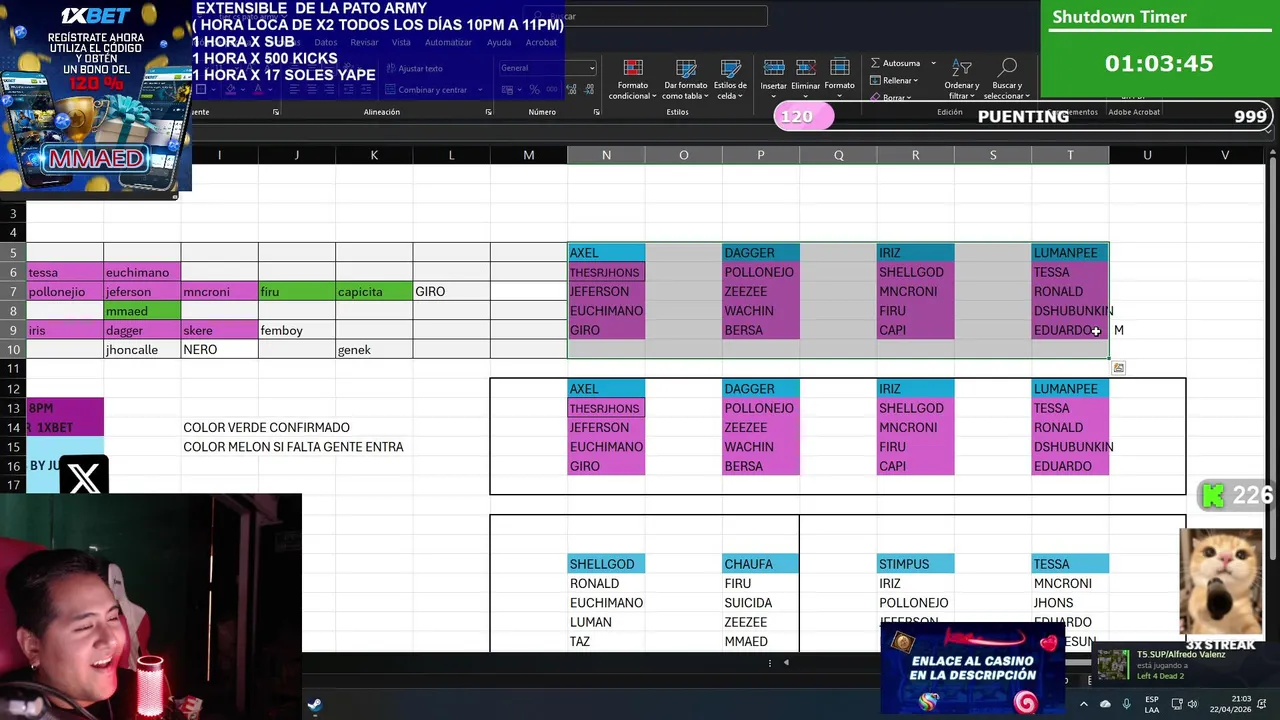Screen dimensions: 1280x720
Task: Select LUMANPEE cell in row 12
Action: coord(1070,389)
